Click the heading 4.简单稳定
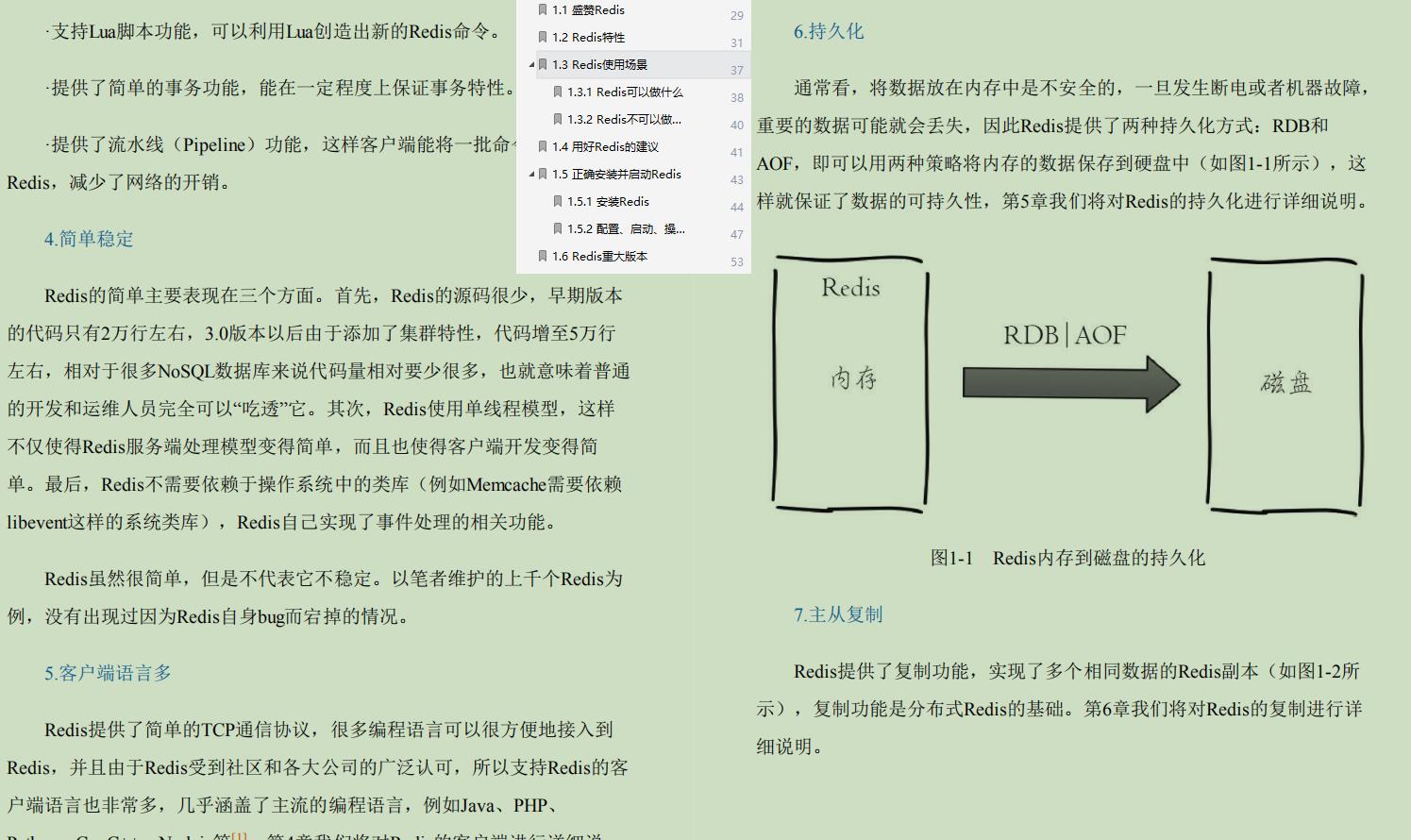The height and width of the screenshot is (840, 1411). point(89,239)
